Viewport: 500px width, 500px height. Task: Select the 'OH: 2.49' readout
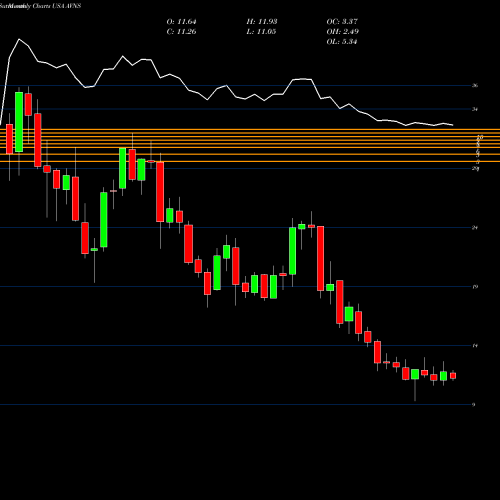(342, 32)
